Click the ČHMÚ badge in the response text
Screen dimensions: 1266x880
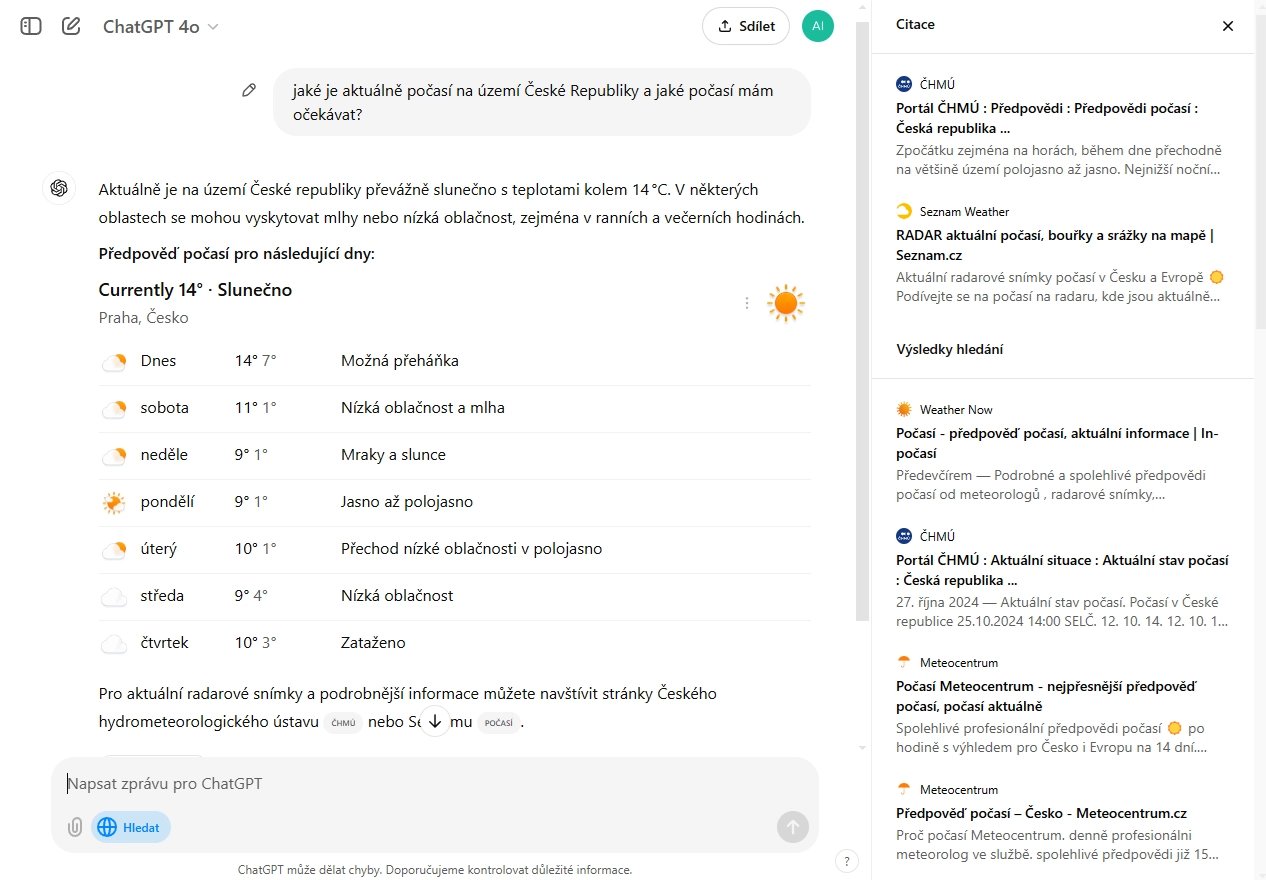pos(343,722)
